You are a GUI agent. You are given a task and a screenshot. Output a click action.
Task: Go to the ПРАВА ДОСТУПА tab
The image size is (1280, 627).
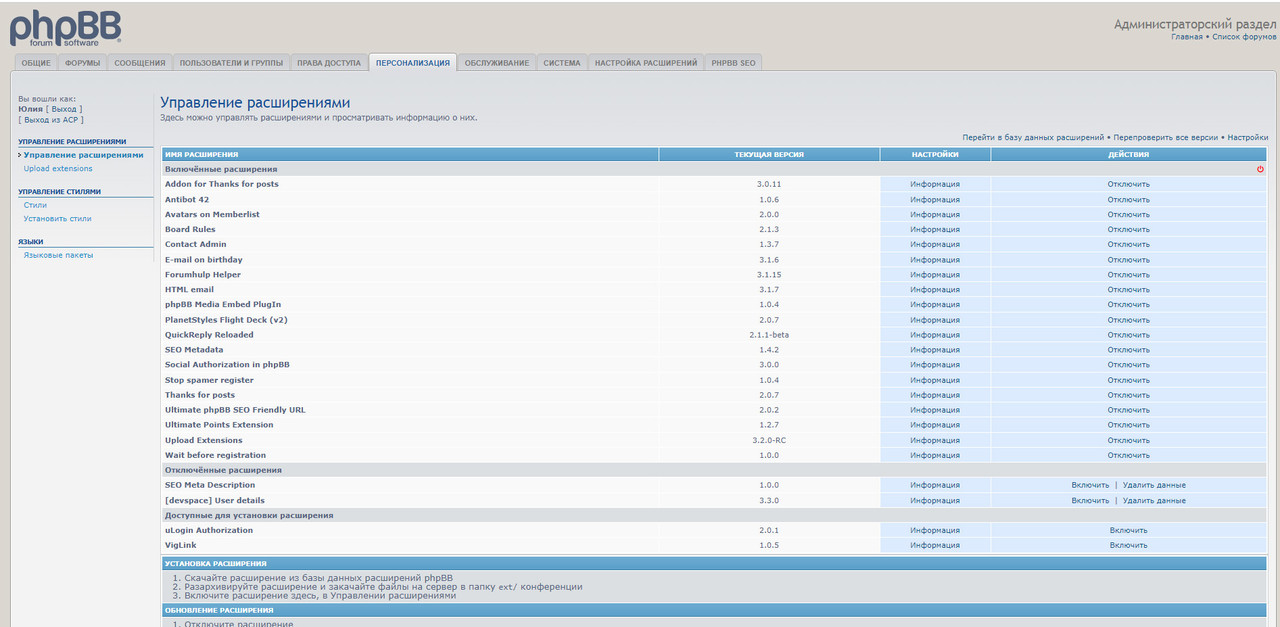(x=329, y=63)
